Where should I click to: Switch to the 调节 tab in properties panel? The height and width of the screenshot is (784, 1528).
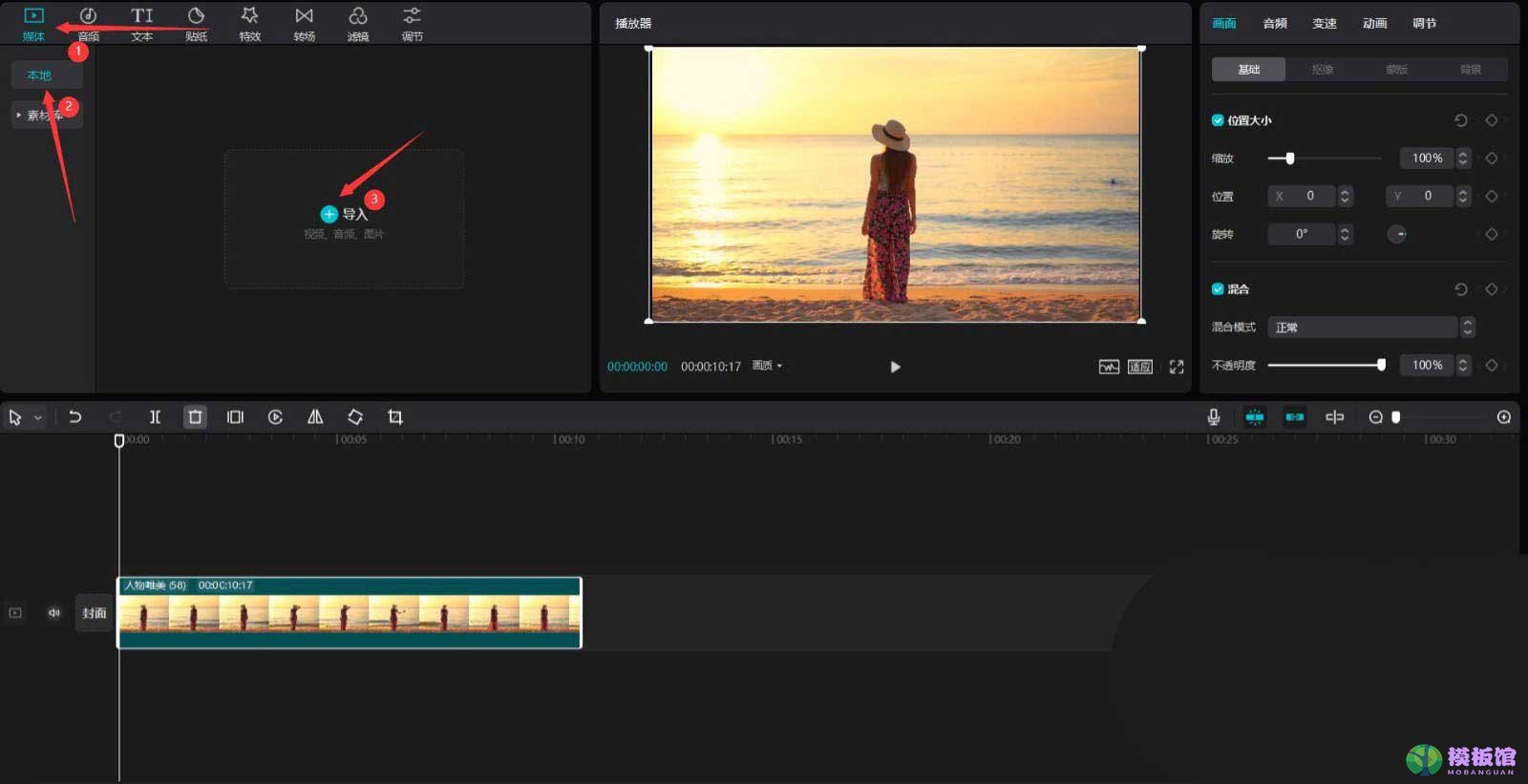tap(1424, 23)
